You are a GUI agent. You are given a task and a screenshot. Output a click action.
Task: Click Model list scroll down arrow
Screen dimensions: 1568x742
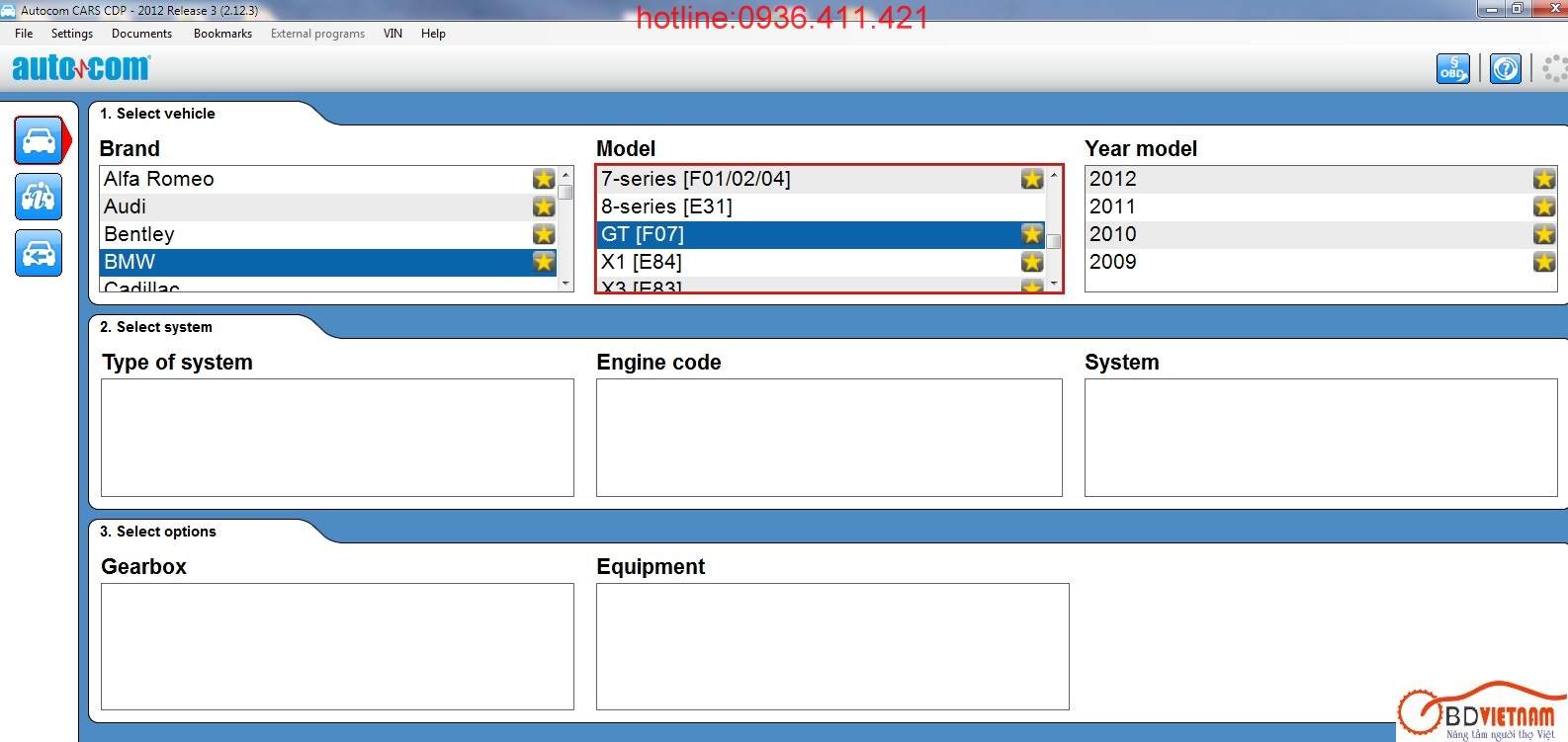[1054, 284]
